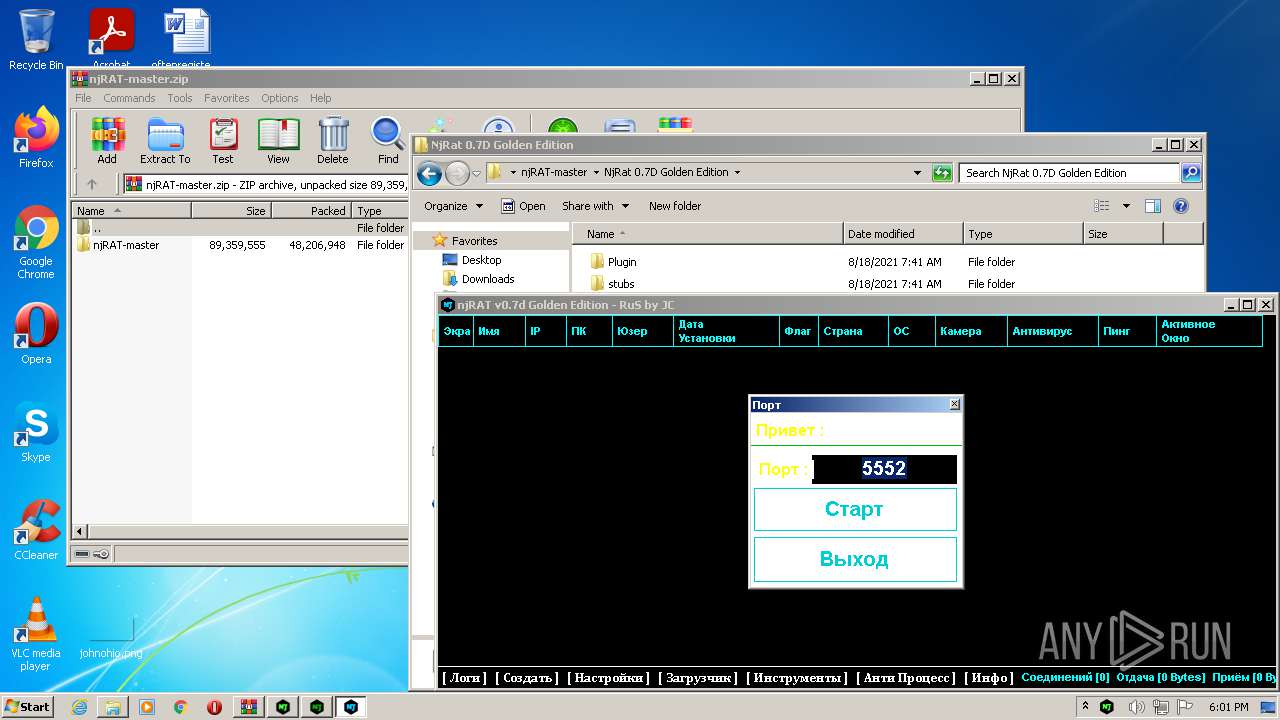
Task: Open the Start menu
Action: 28,707
